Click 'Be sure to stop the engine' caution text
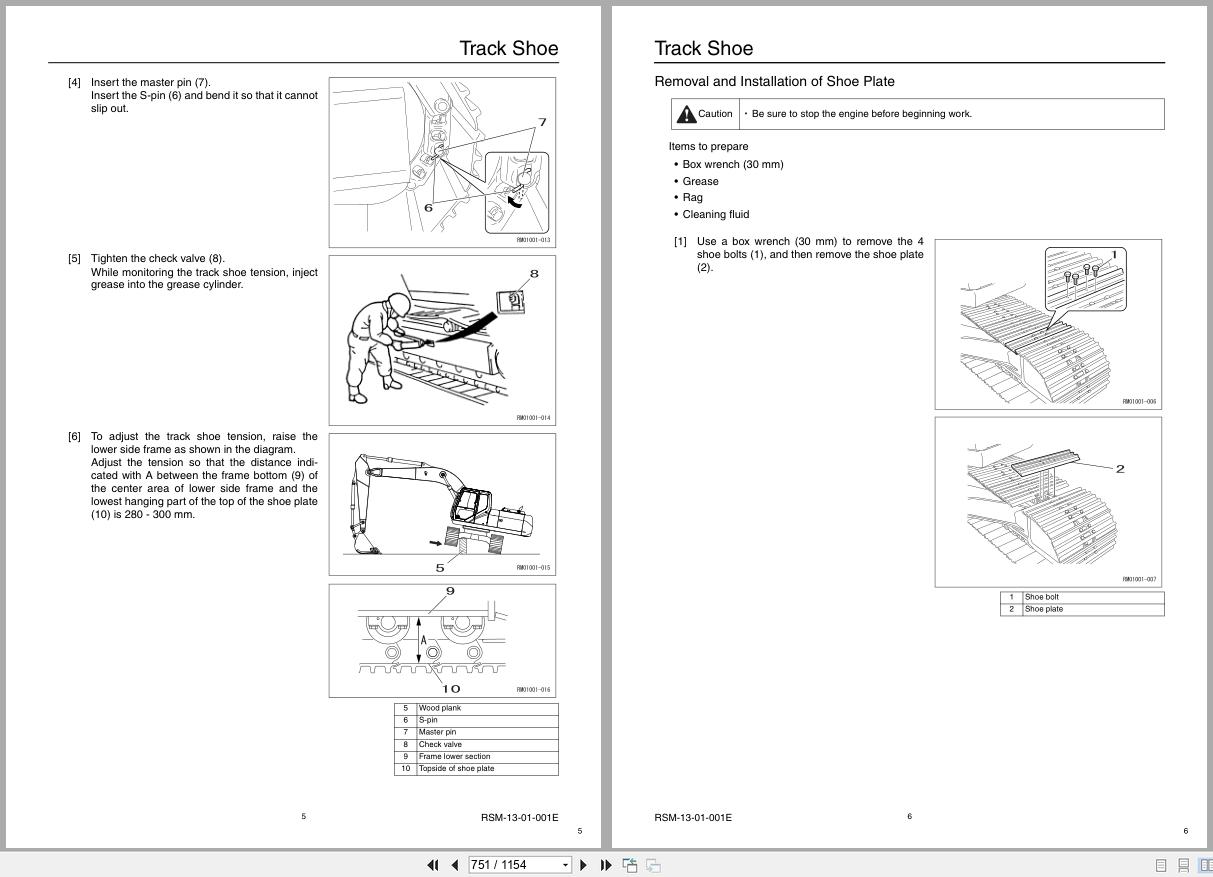Viewport: 1213px width, 877px height. coord(861,114)
